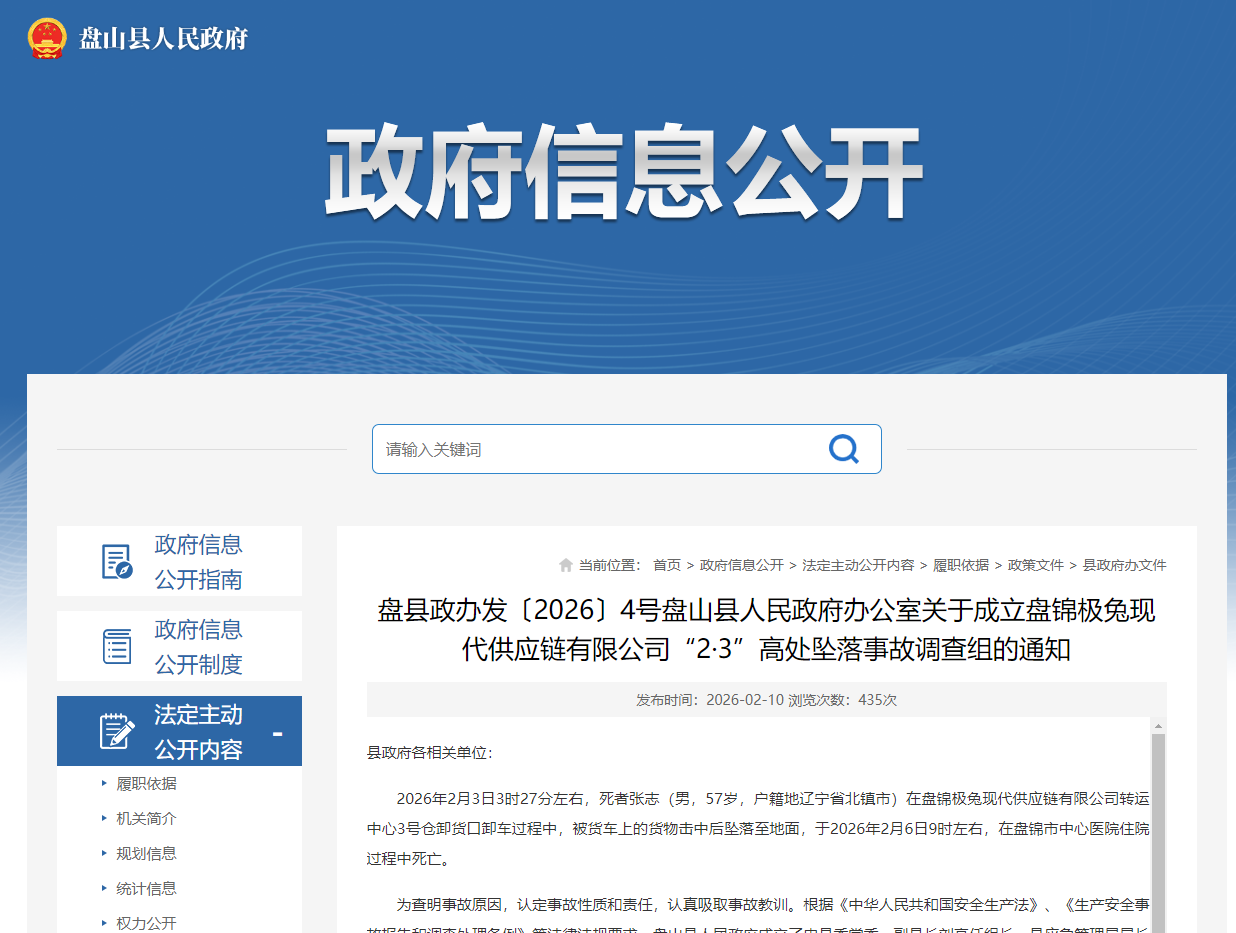Click 政策文件 breadcrumb link
This screenshot has width=1236, height=933.
coord(1036,565)
